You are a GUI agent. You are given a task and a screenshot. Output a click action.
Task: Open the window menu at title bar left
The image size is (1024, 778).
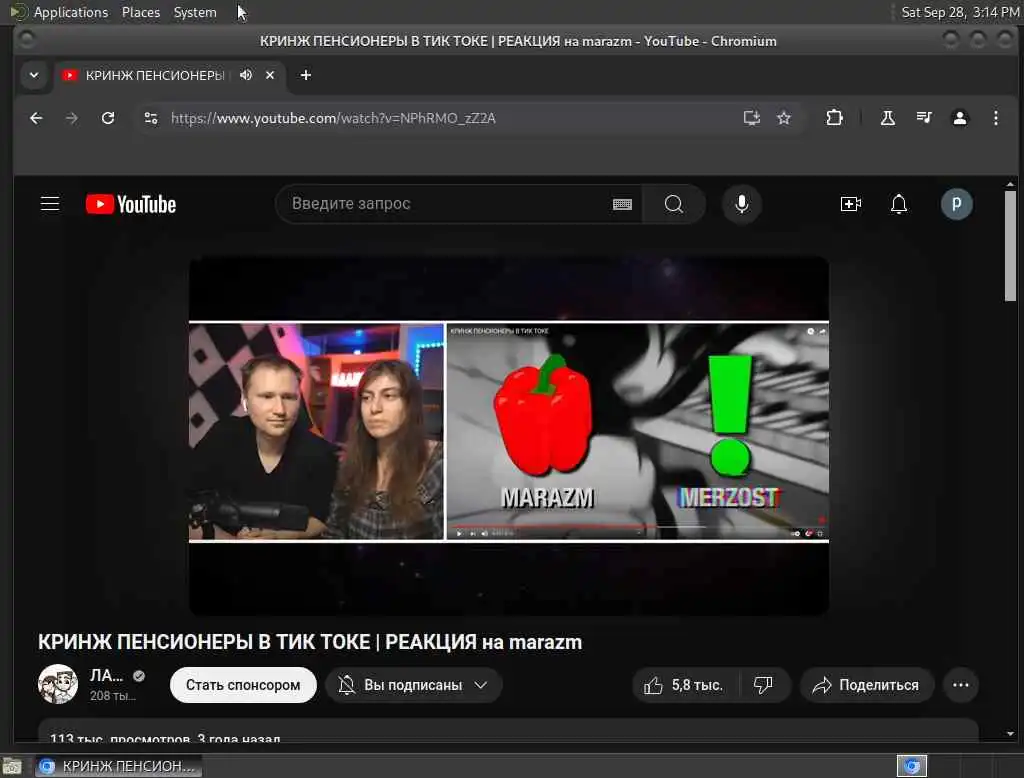[x=26, y=41]
